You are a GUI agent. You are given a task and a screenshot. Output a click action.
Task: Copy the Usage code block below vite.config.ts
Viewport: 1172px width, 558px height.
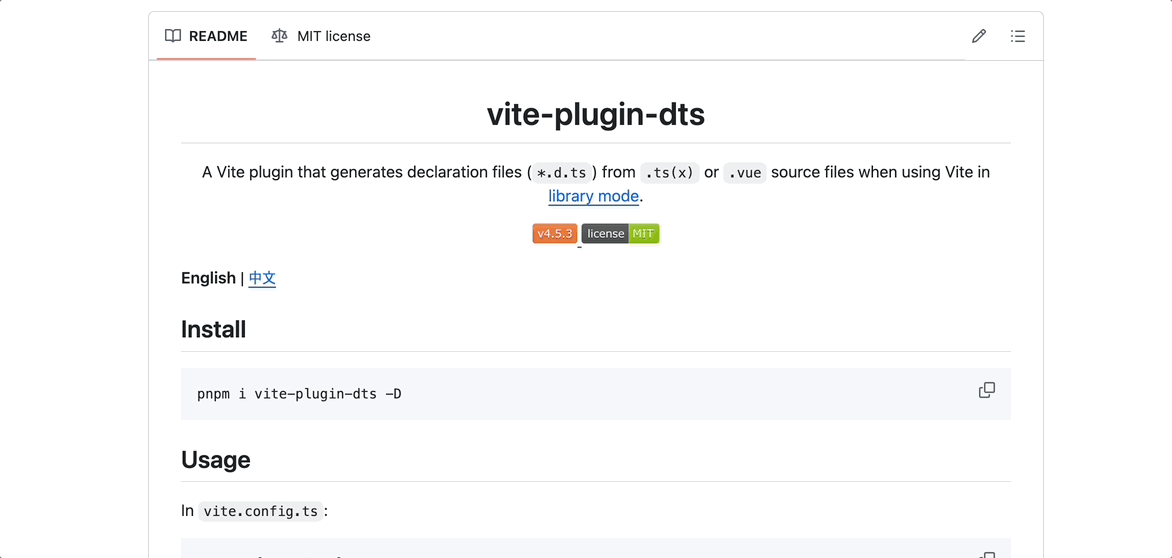pos(987,554)
